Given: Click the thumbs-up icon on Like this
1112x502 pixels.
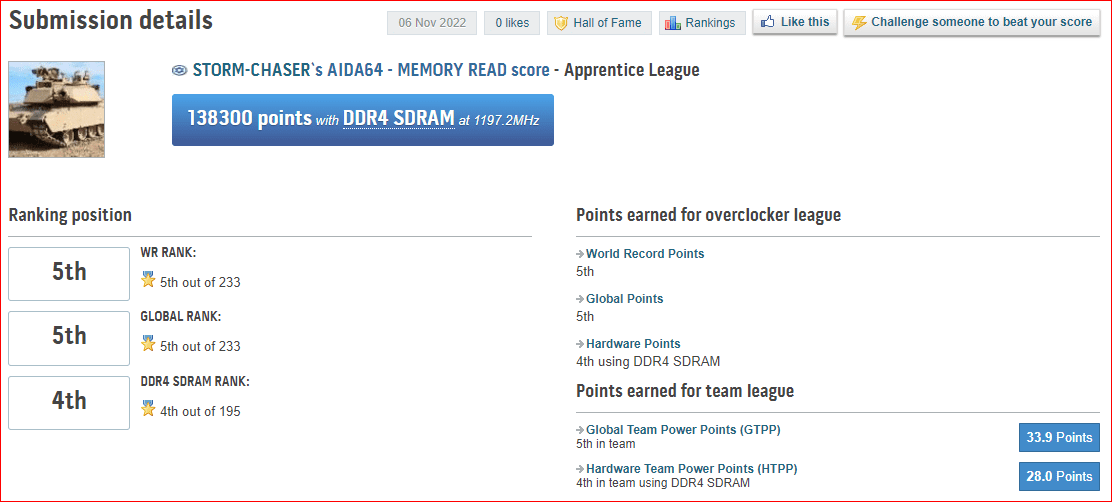Looking at the screenshot, I should click(767, 22).
